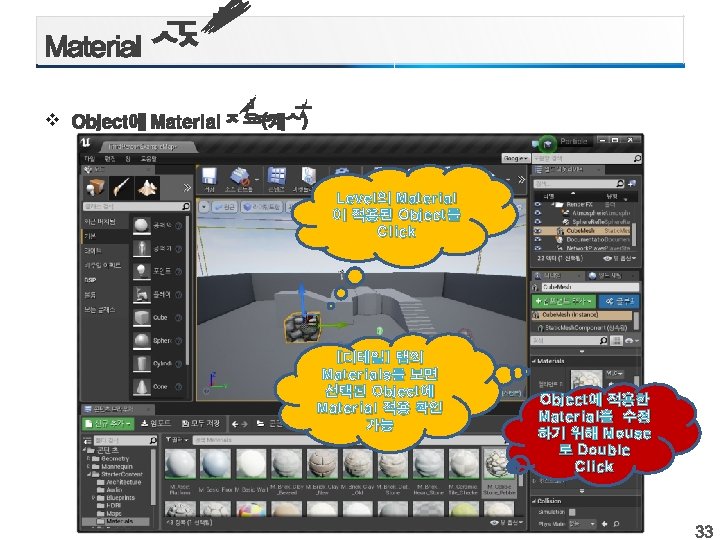Toggle the Simulation physics checkbox in Collision
This screenshot has width=720, height=540.
572,512
